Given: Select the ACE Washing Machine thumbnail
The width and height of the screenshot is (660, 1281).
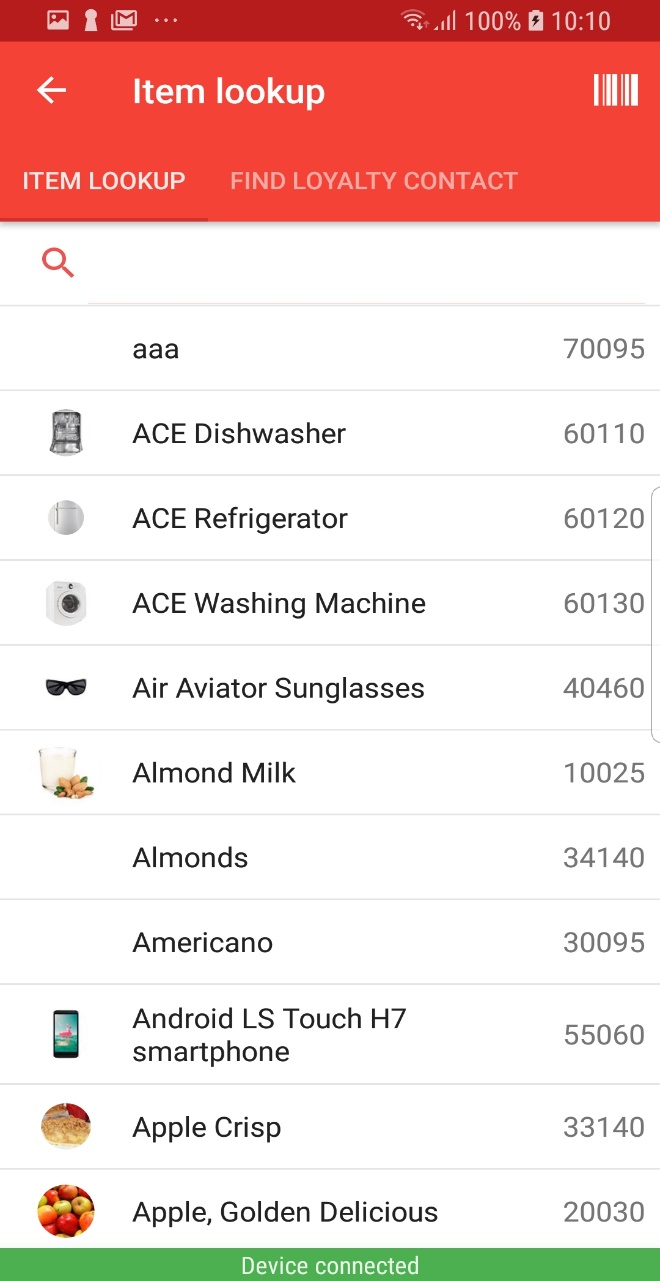Looking at the screenshot, I should coord(66,603).
